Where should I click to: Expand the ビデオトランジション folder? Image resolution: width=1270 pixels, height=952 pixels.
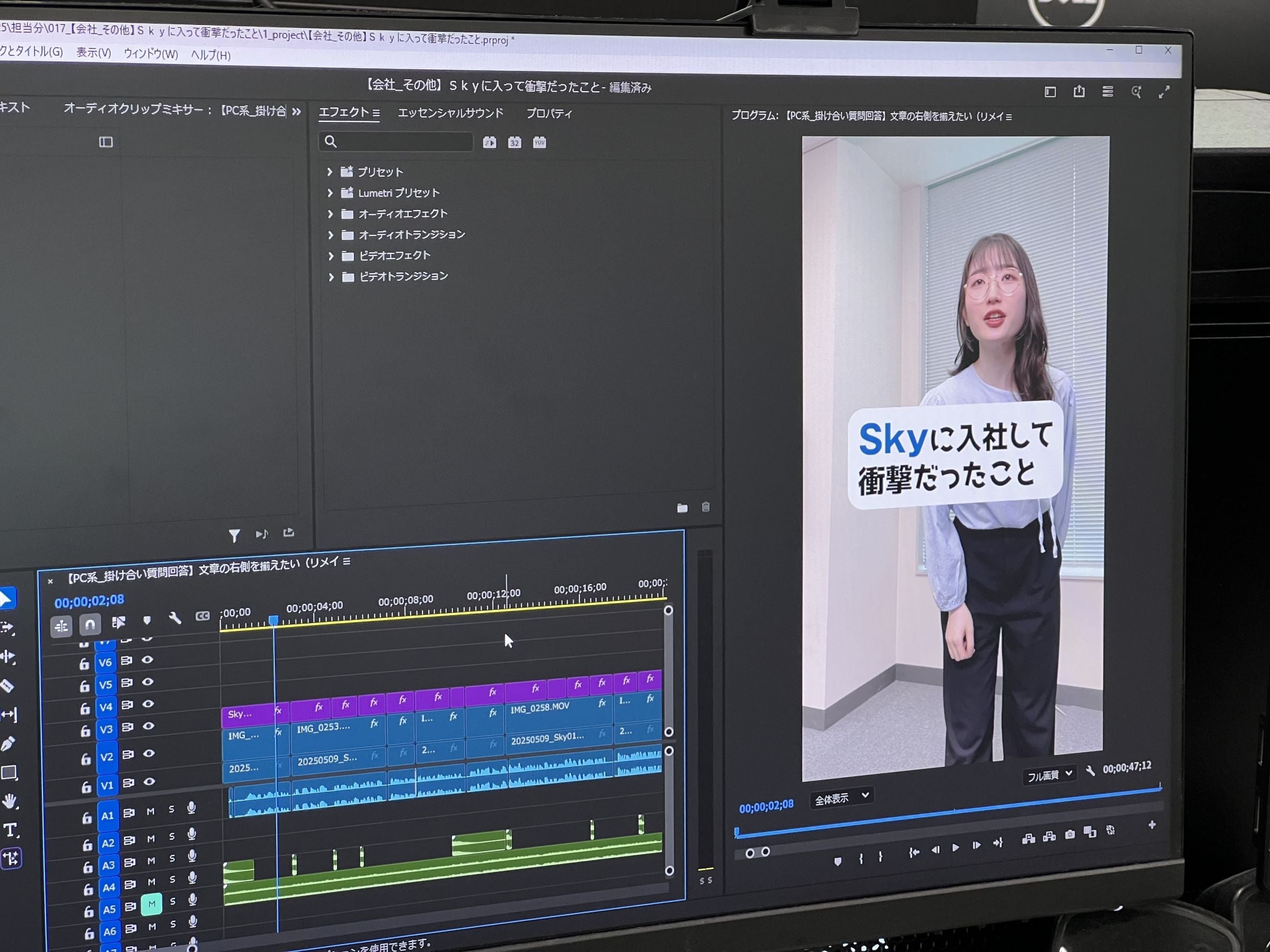tap(331, 277)
